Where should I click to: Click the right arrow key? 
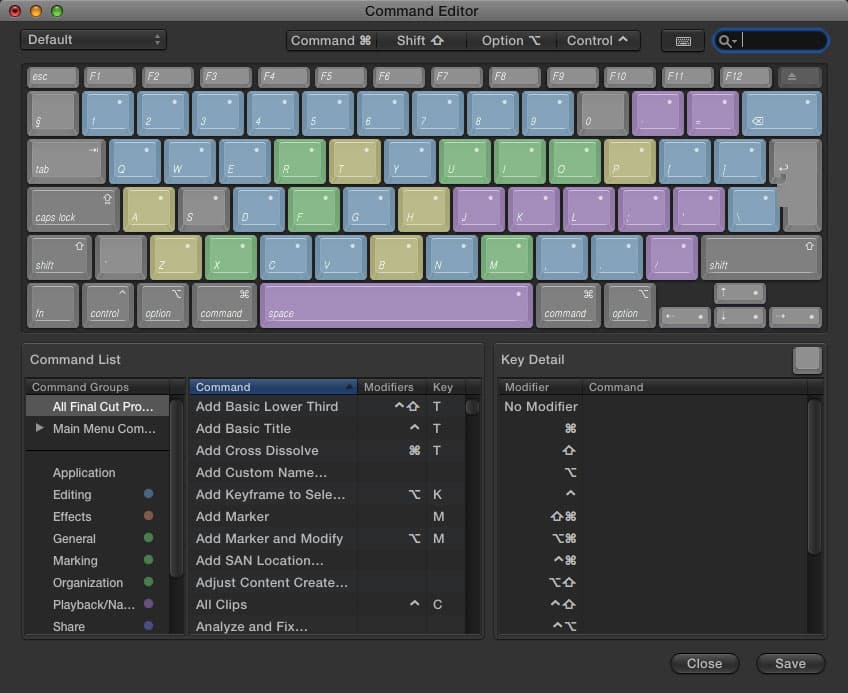coord(796,317)
